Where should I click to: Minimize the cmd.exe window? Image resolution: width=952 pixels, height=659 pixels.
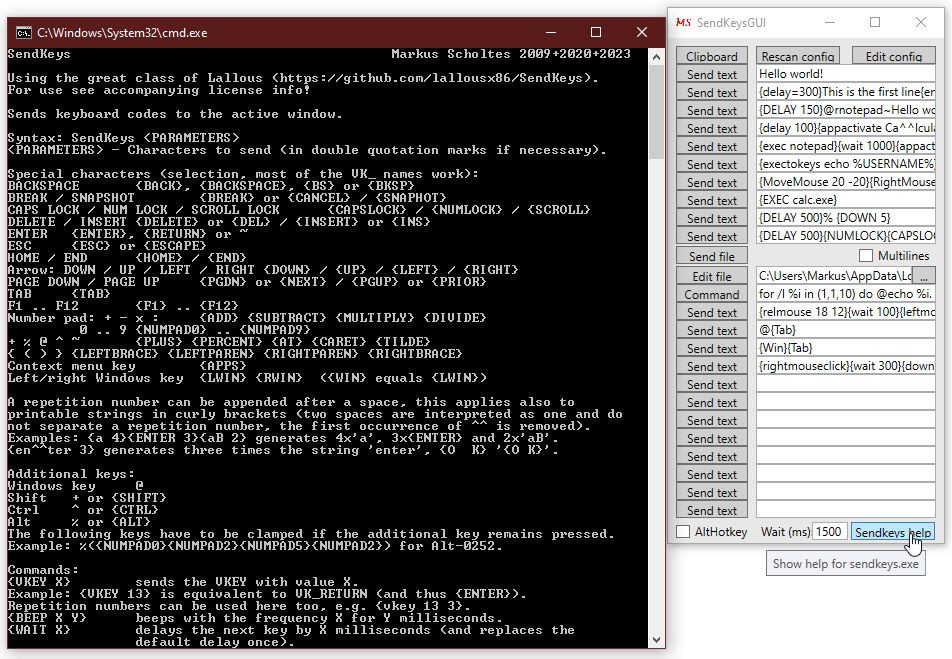point(551,32)
